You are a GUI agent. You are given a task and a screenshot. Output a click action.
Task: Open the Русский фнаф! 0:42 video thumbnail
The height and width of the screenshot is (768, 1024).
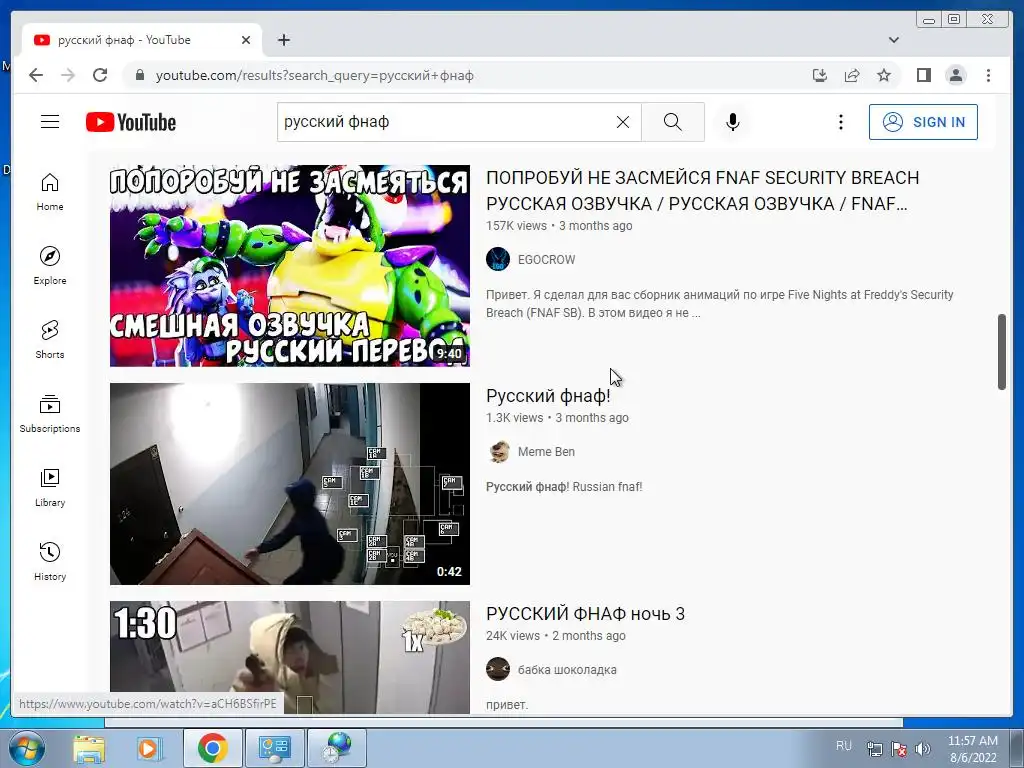[289, 484]
